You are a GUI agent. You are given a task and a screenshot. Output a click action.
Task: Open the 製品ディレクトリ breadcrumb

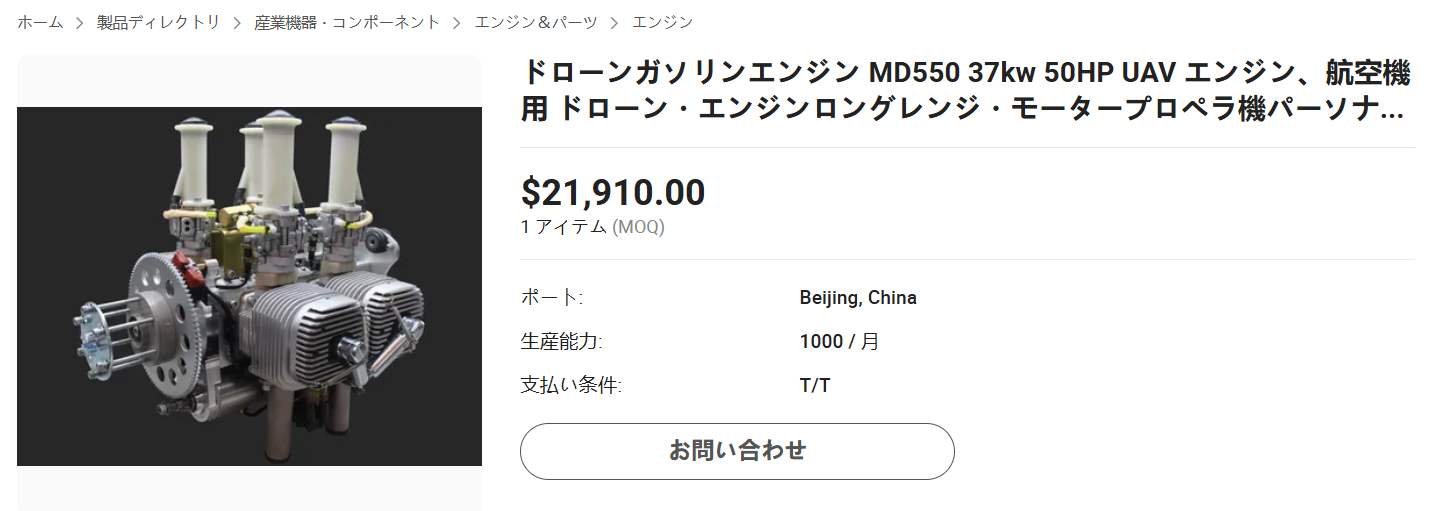[x=158, y=22]
